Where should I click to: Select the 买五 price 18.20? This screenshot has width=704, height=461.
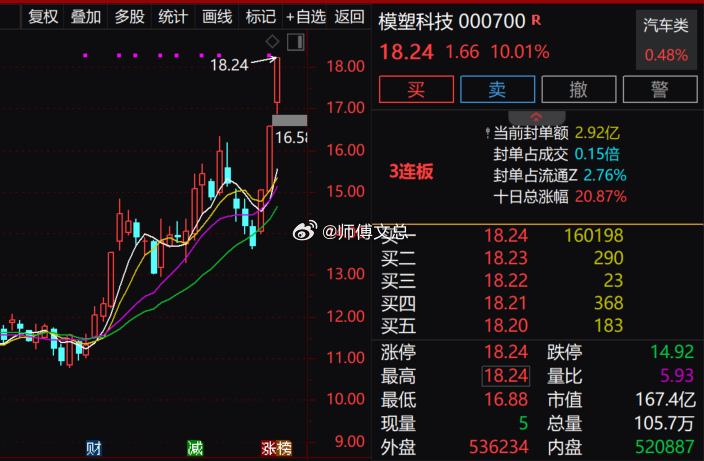[506, 325]
